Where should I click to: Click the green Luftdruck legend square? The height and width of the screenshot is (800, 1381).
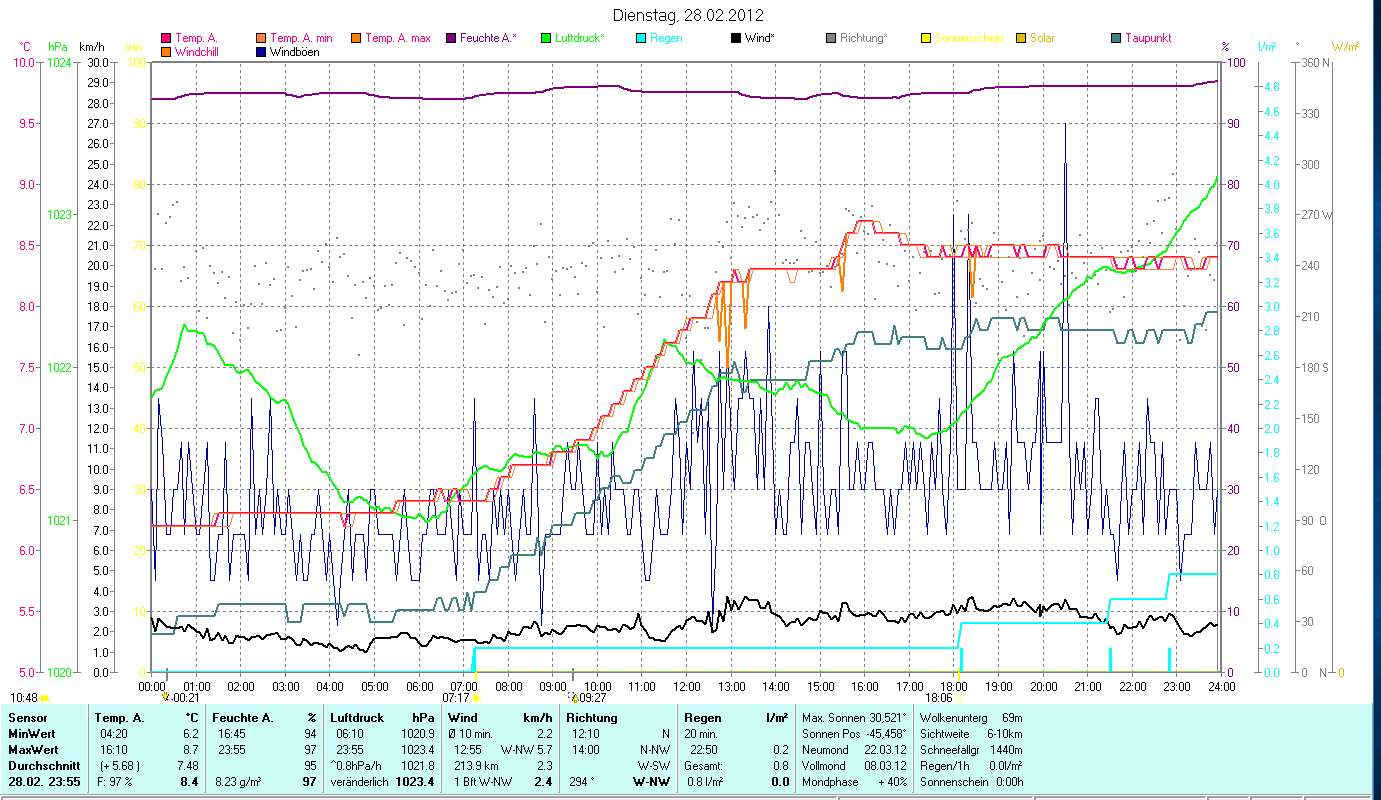(546, 38)
